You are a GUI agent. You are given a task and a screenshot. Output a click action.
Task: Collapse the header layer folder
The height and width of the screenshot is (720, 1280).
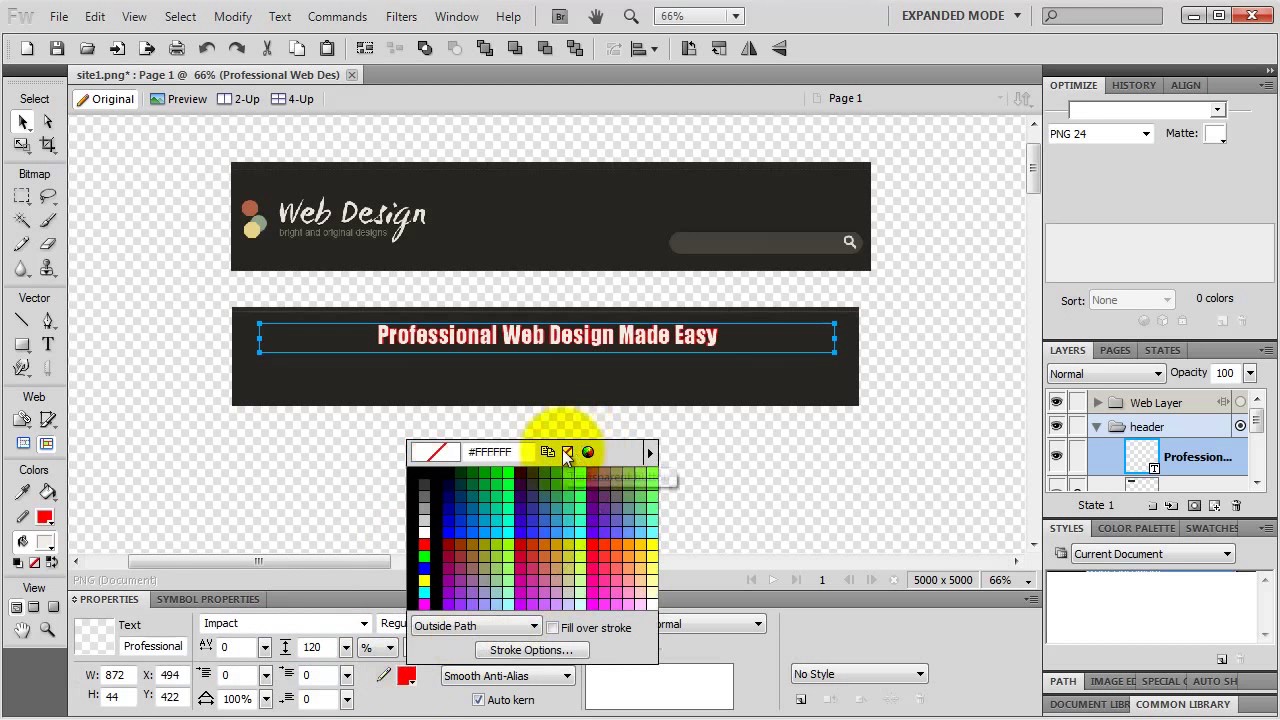click(x=1096, y=427)
